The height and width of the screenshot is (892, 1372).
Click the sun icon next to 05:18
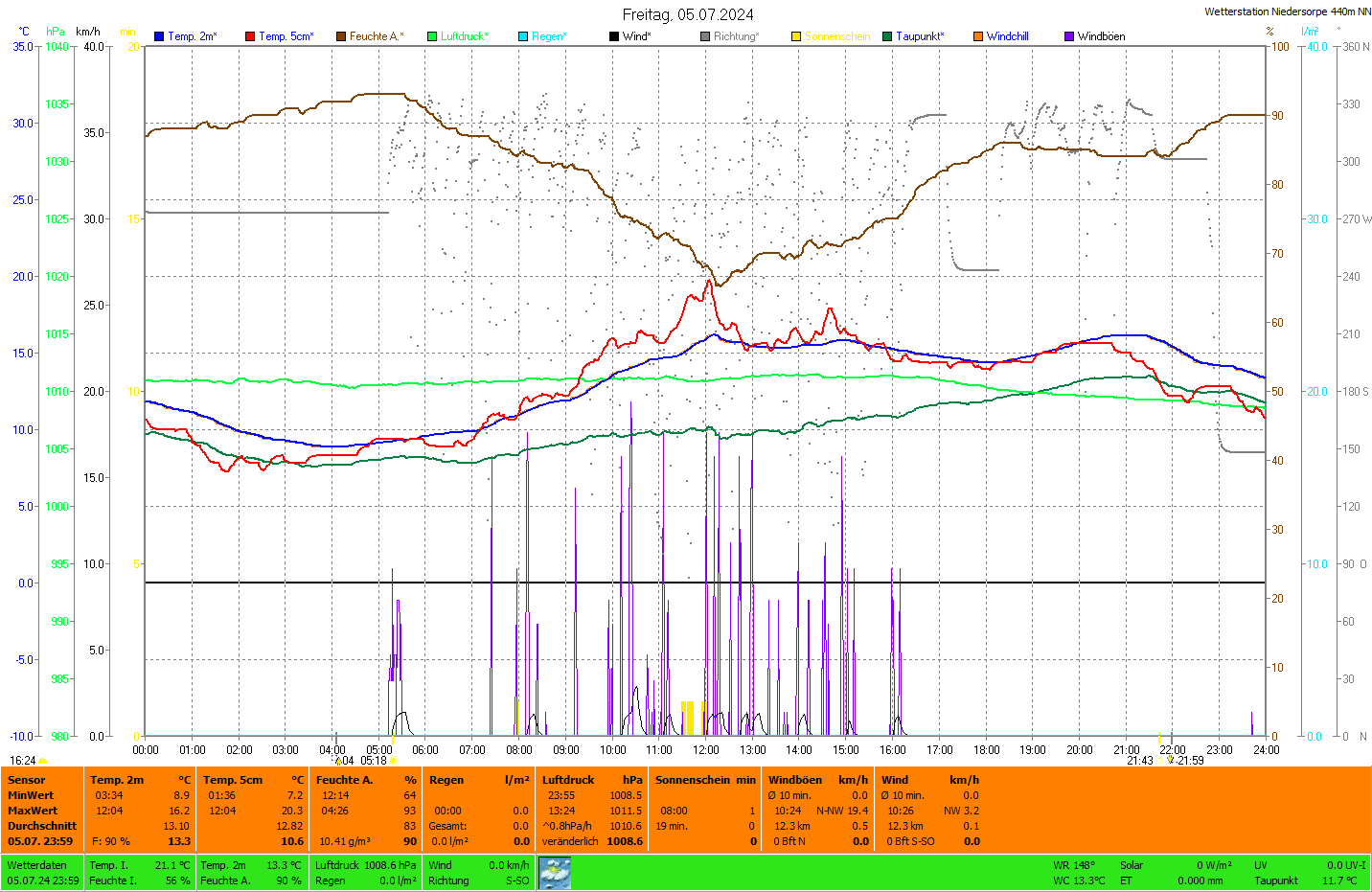393,761
